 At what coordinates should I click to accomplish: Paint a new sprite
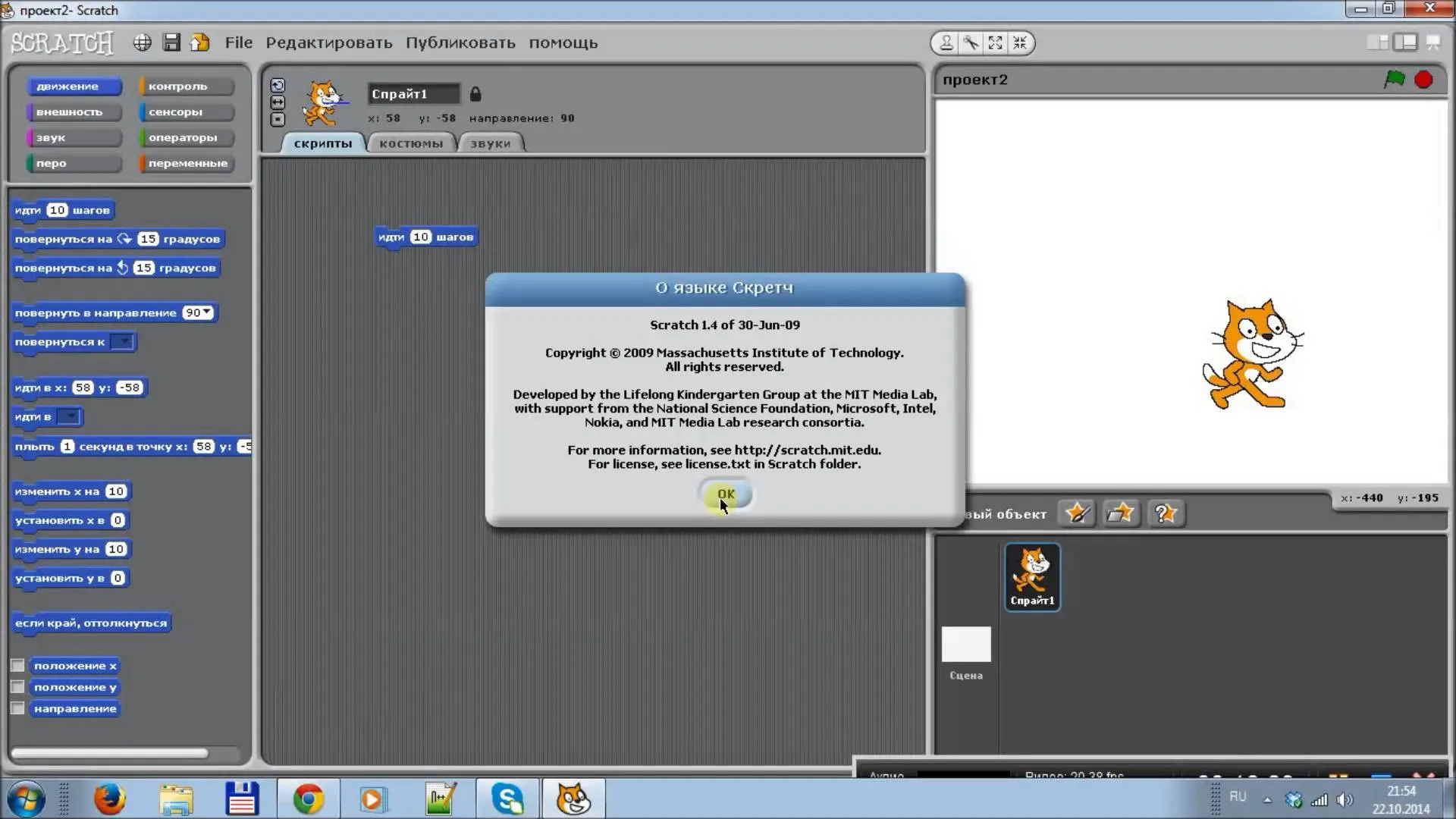[1077, 513]
